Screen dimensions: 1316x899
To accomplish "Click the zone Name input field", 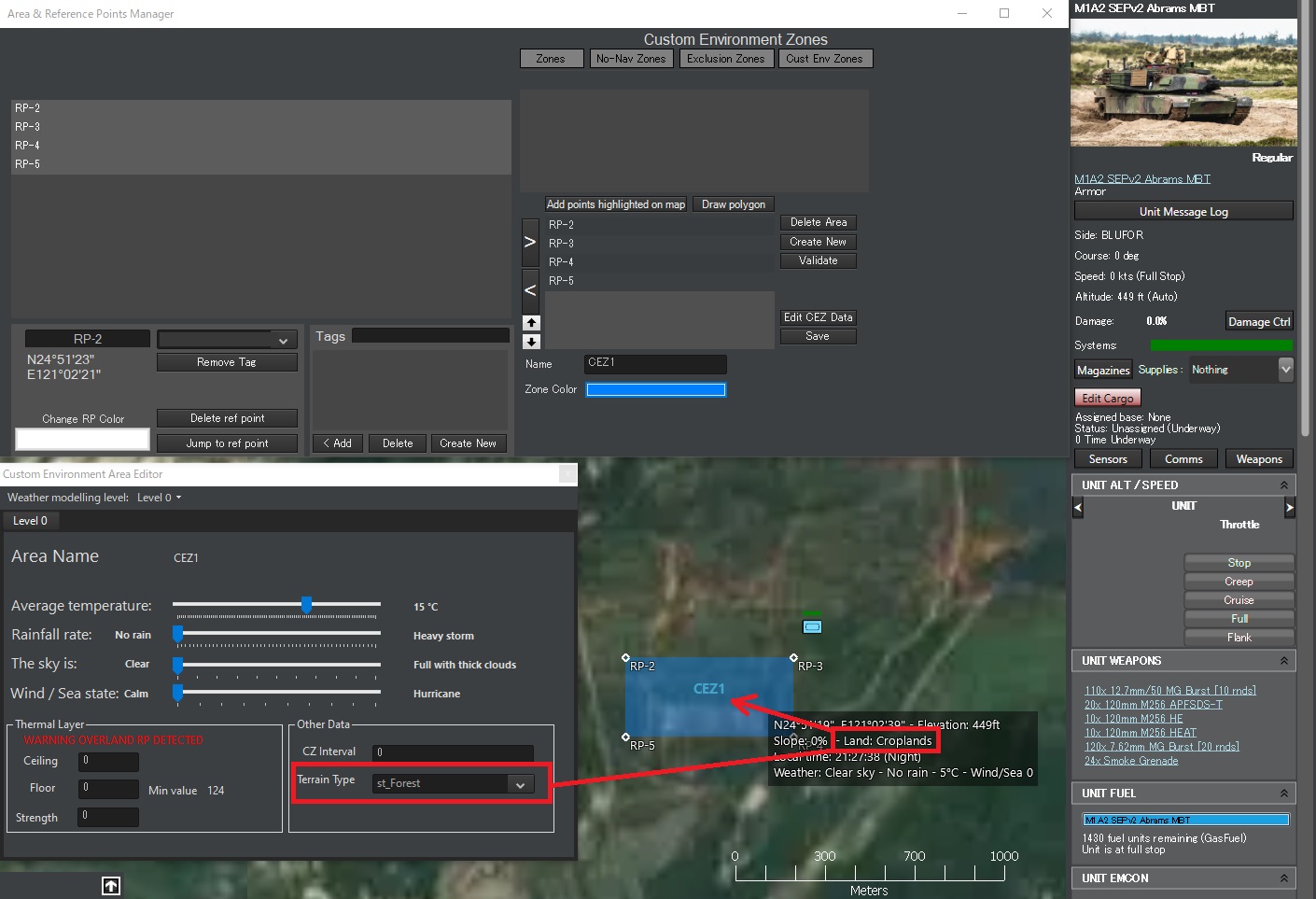I will pos(656,363).
